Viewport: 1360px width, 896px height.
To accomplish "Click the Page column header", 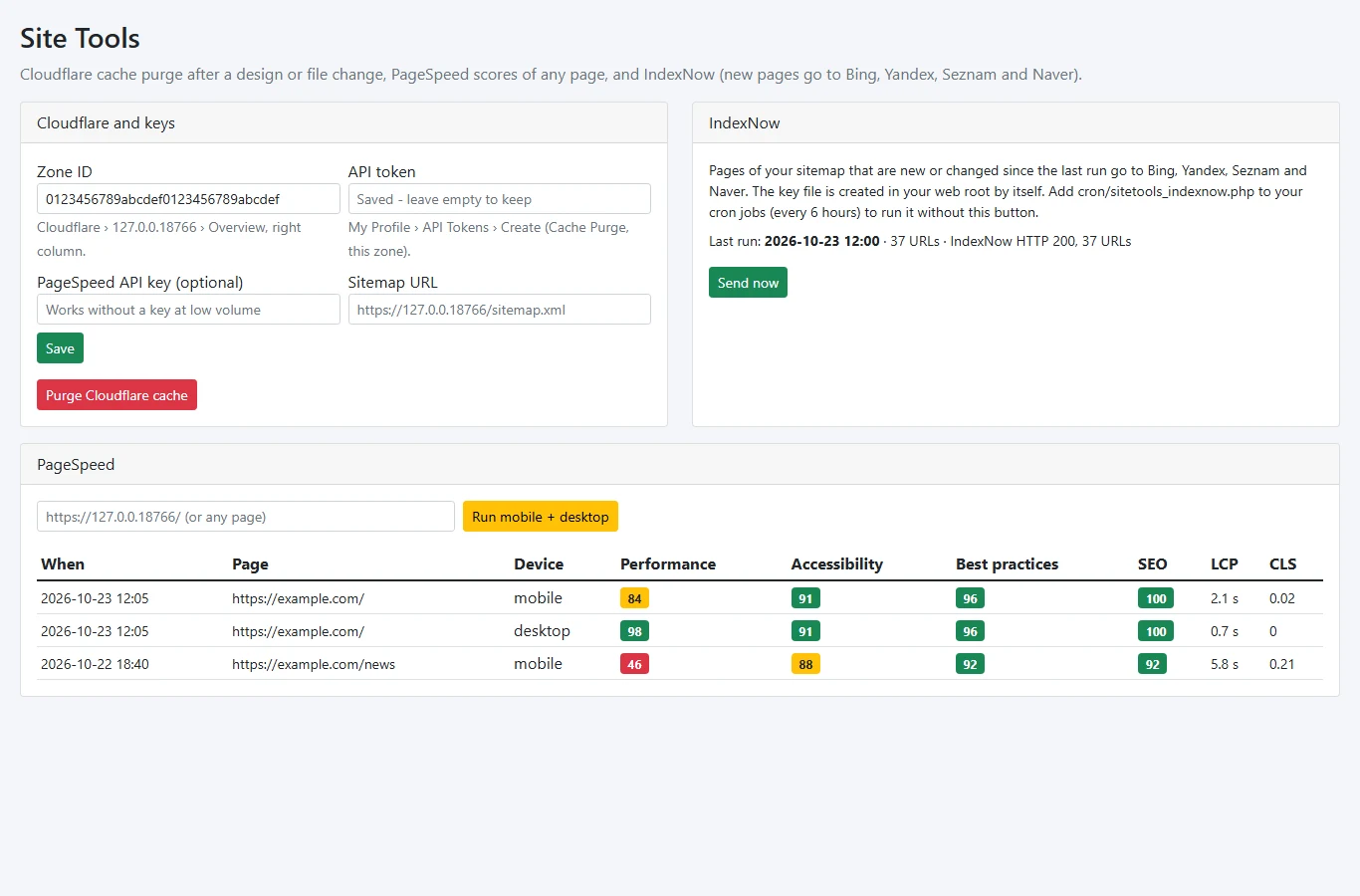I will click(250, 563).
